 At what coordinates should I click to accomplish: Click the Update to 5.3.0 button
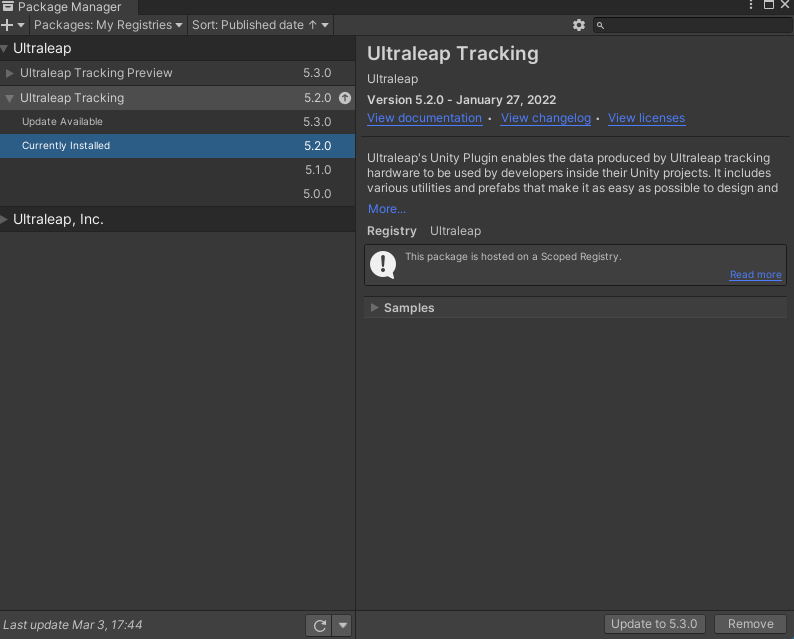click(655, 624)
